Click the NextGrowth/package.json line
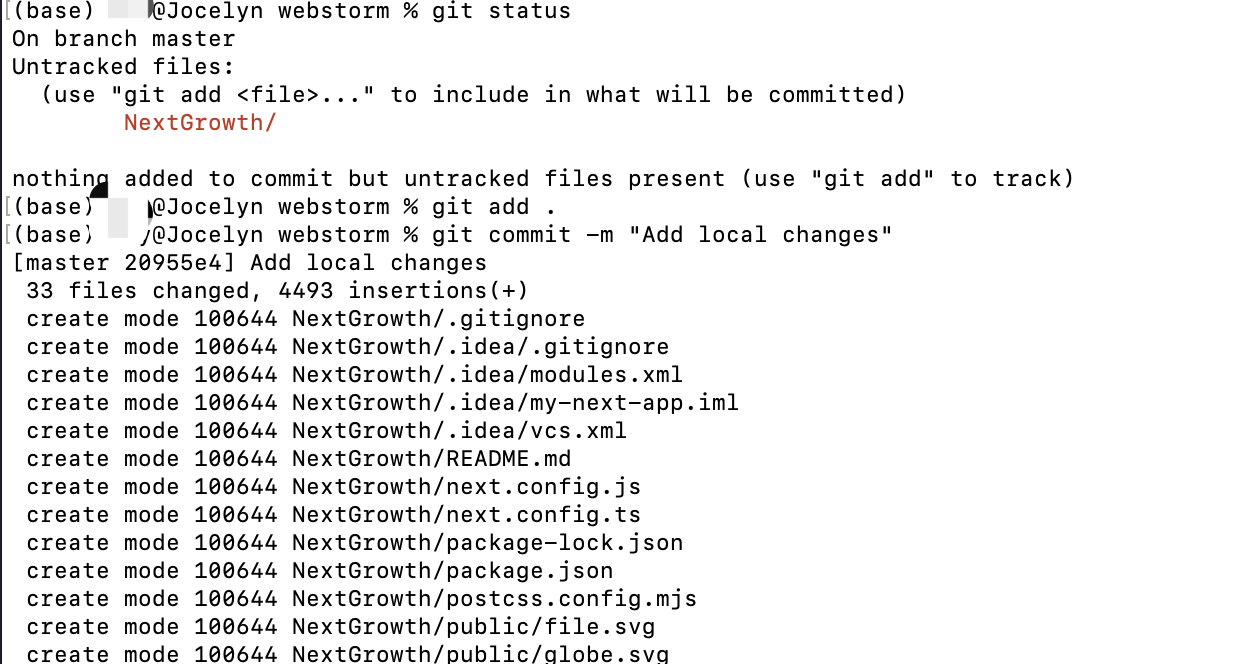The height and width of the screenshot is (664, 1236). point(320,571)
